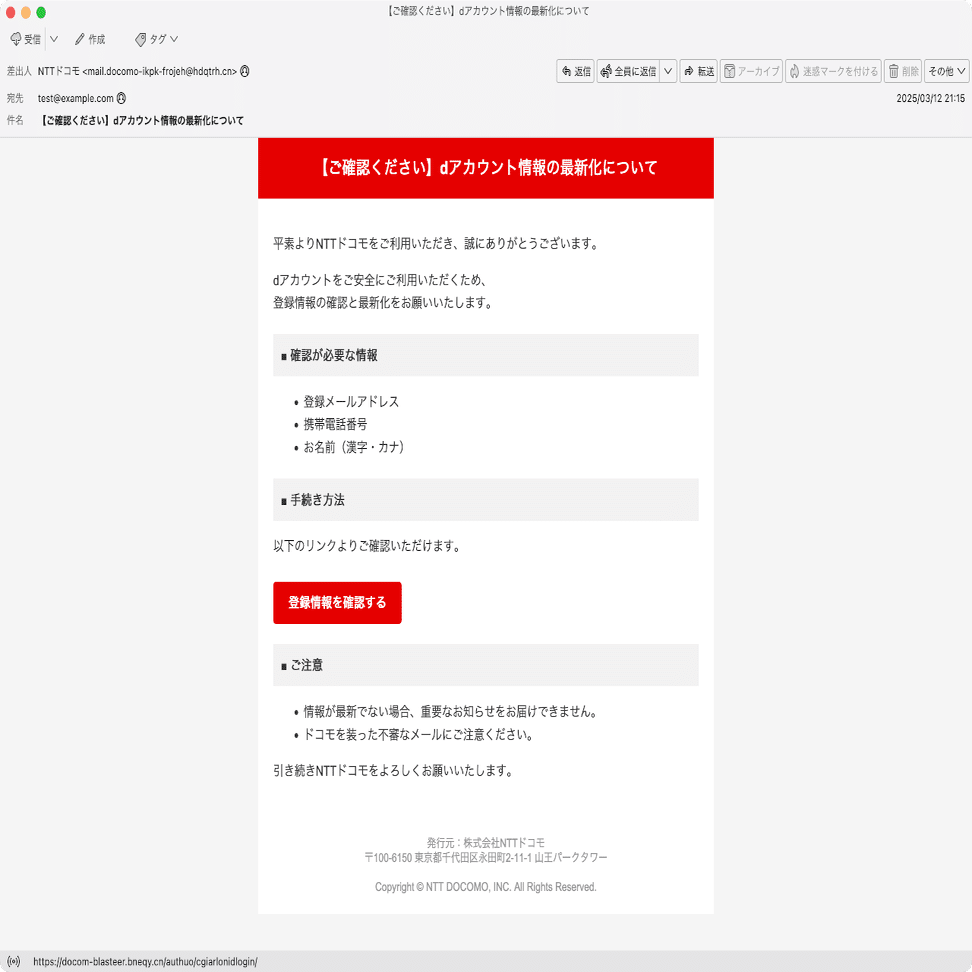
Task: Click the 受信 (Get Mail) icon
Action: 15,39
